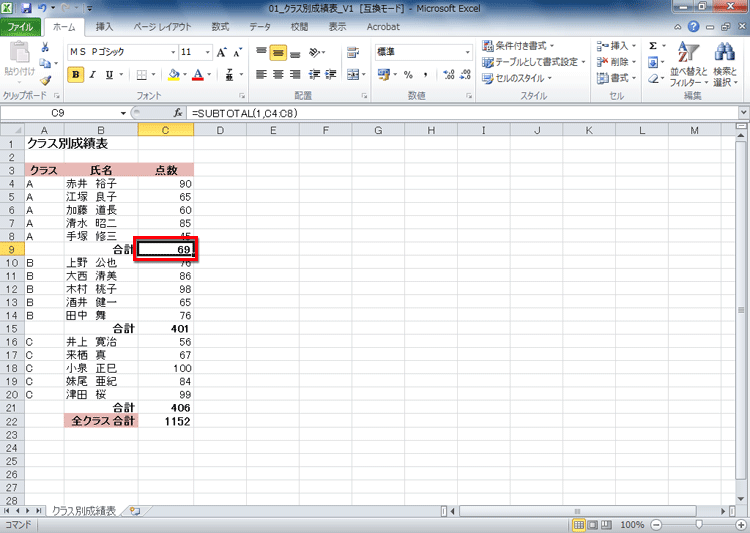The image size is (750, 533).
Task: Click the 書式 format cells button
Action: 616,78
